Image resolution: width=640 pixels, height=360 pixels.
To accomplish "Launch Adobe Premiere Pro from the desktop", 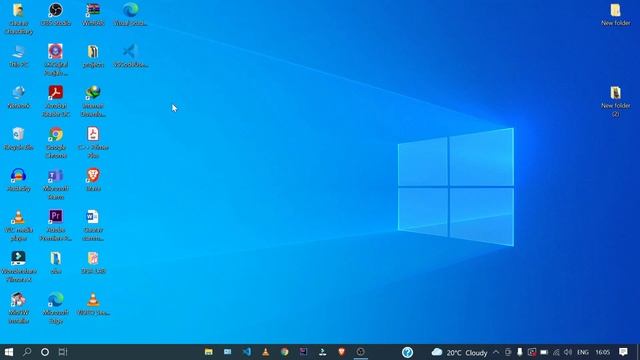I will click(56, 226).
